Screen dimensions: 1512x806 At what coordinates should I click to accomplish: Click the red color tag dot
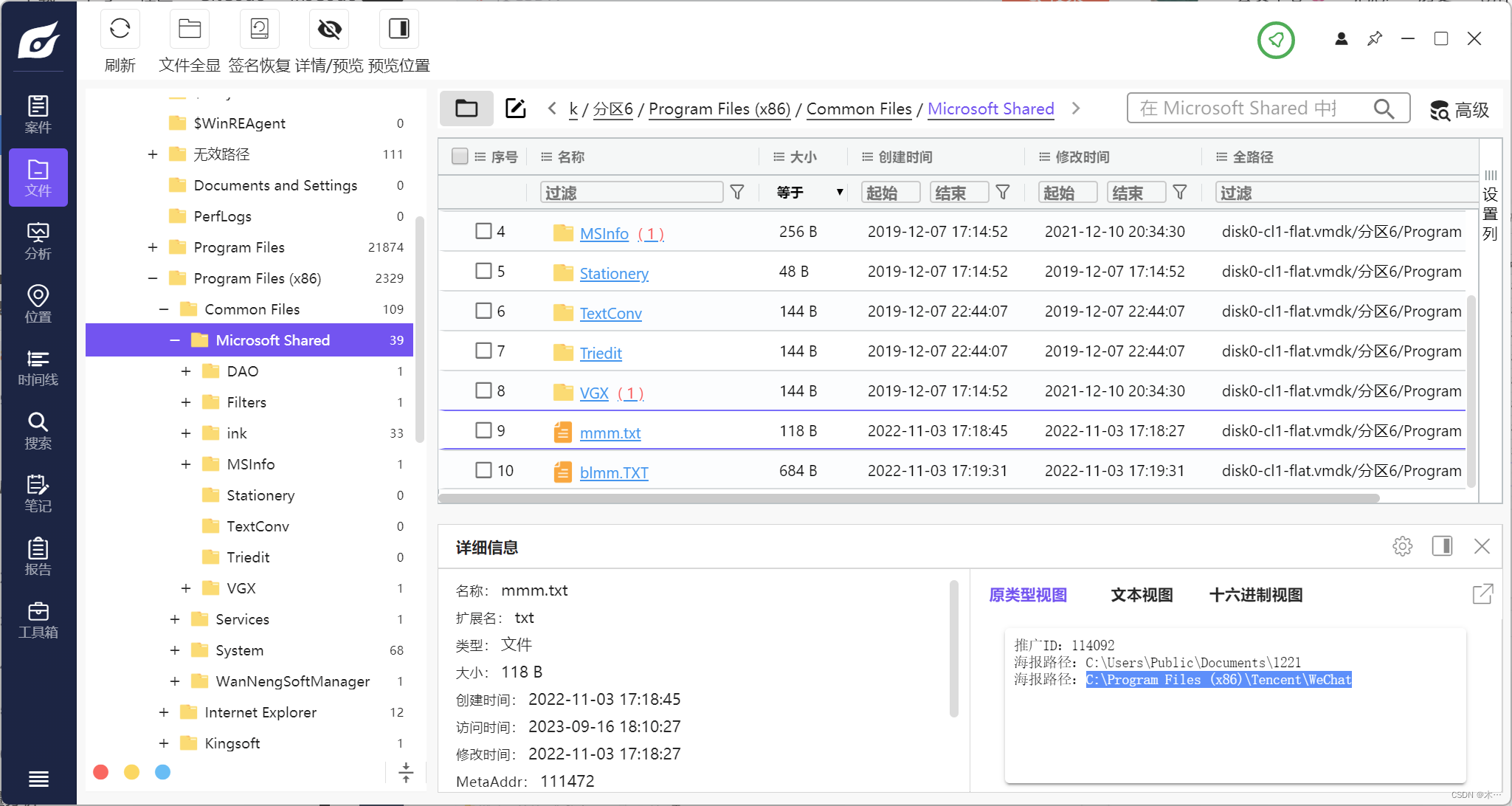tap(101, 772)
